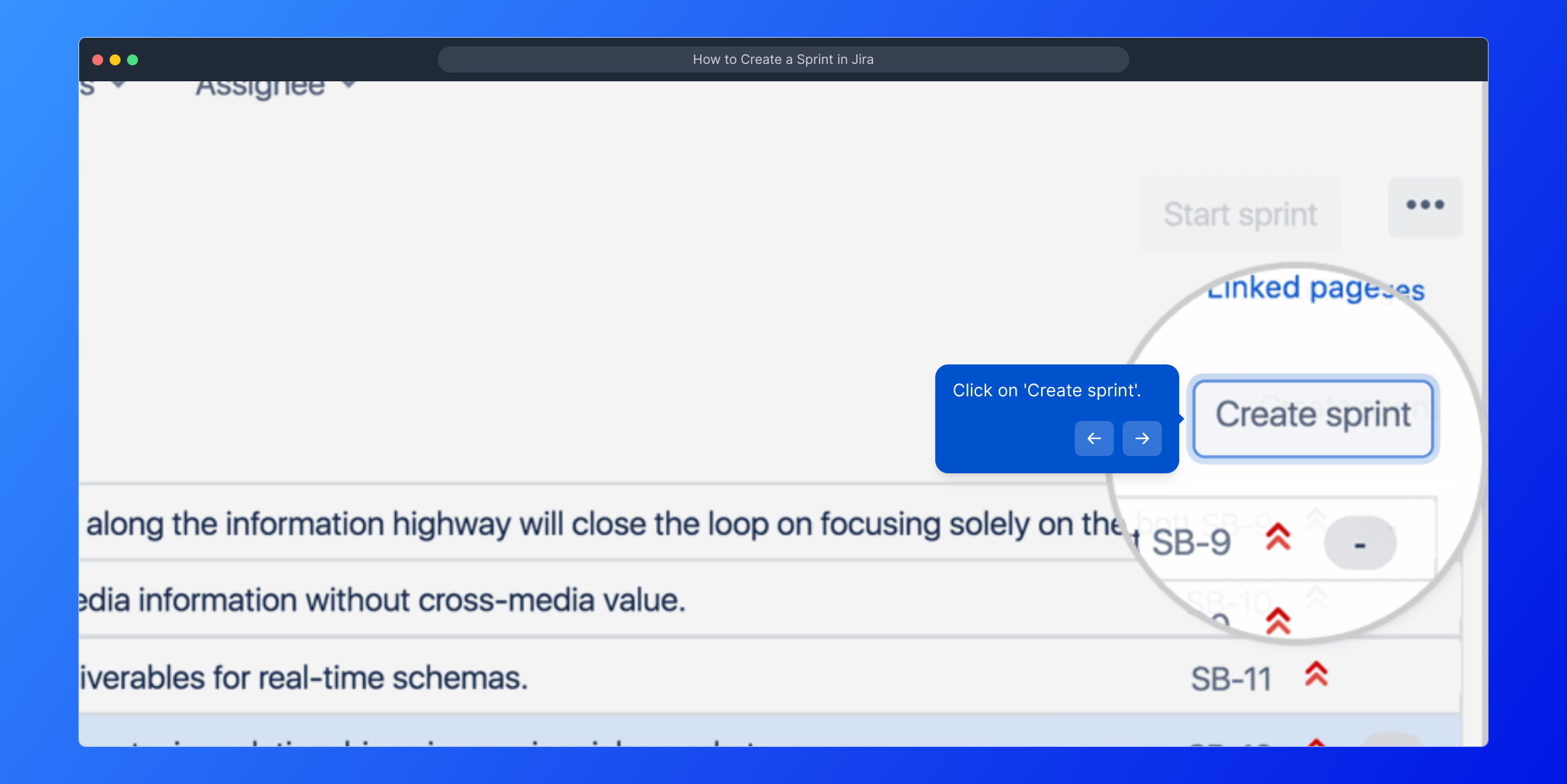This screenshot has height=784, width=1567.
Task: Go to previous step in the tooltip
Action: [x=1094, y=438]
